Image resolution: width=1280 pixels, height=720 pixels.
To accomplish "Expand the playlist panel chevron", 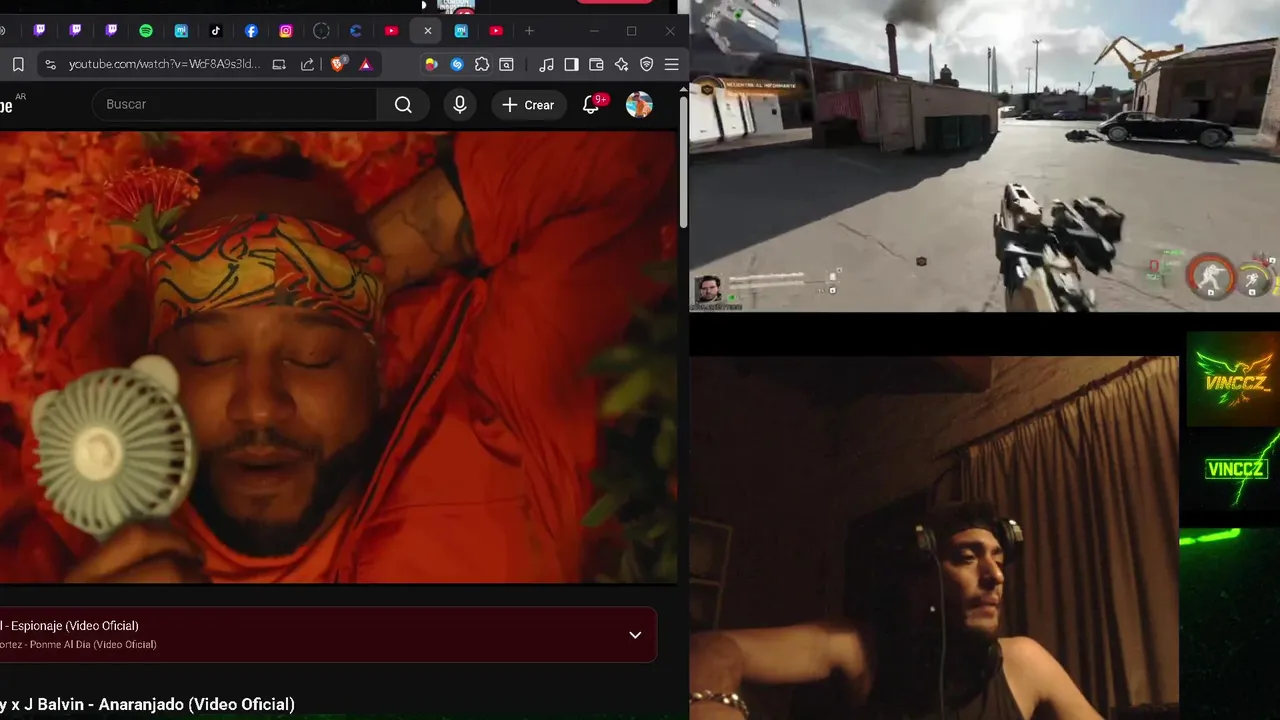I will point(635,635).
